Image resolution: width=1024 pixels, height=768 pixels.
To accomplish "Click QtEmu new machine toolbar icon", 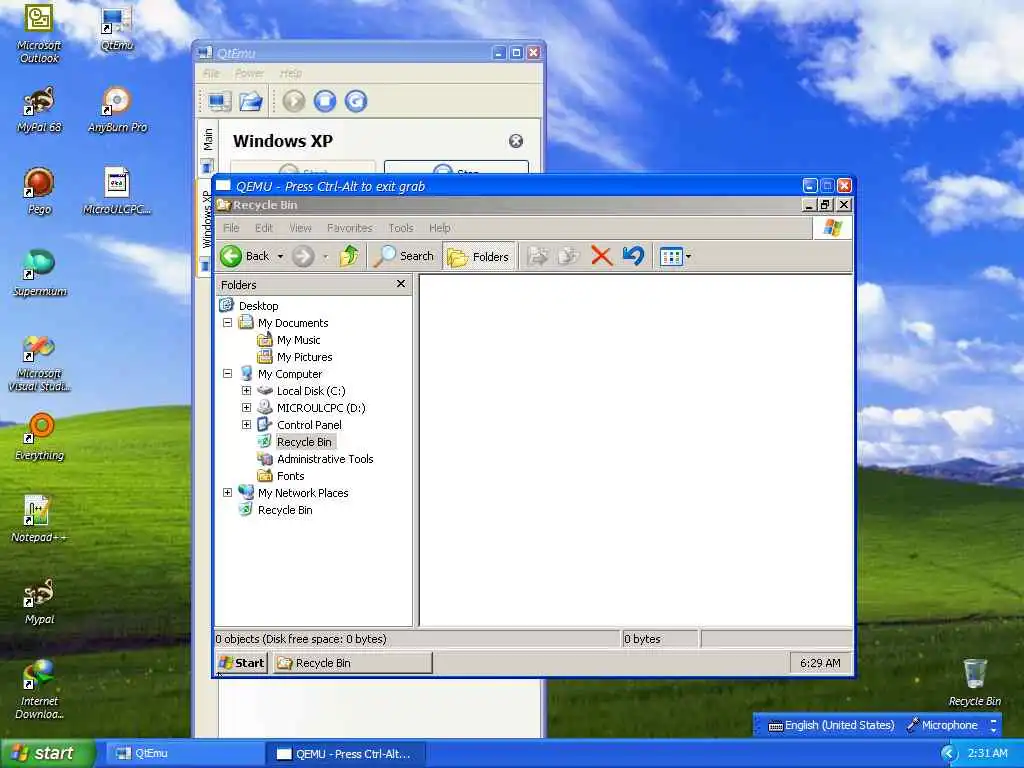I will point(219,101).
